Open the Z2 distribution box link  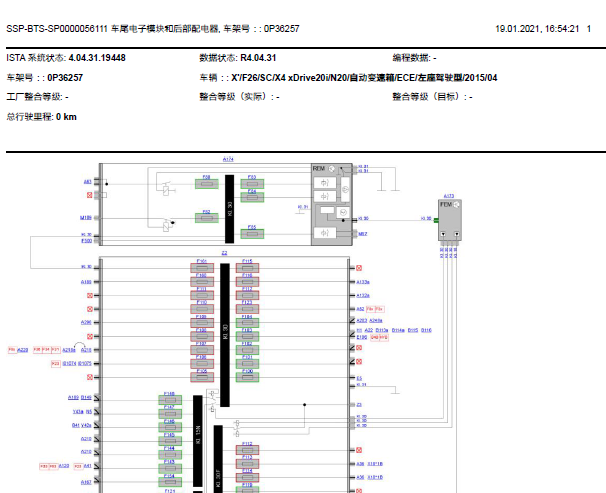[224, 253]
